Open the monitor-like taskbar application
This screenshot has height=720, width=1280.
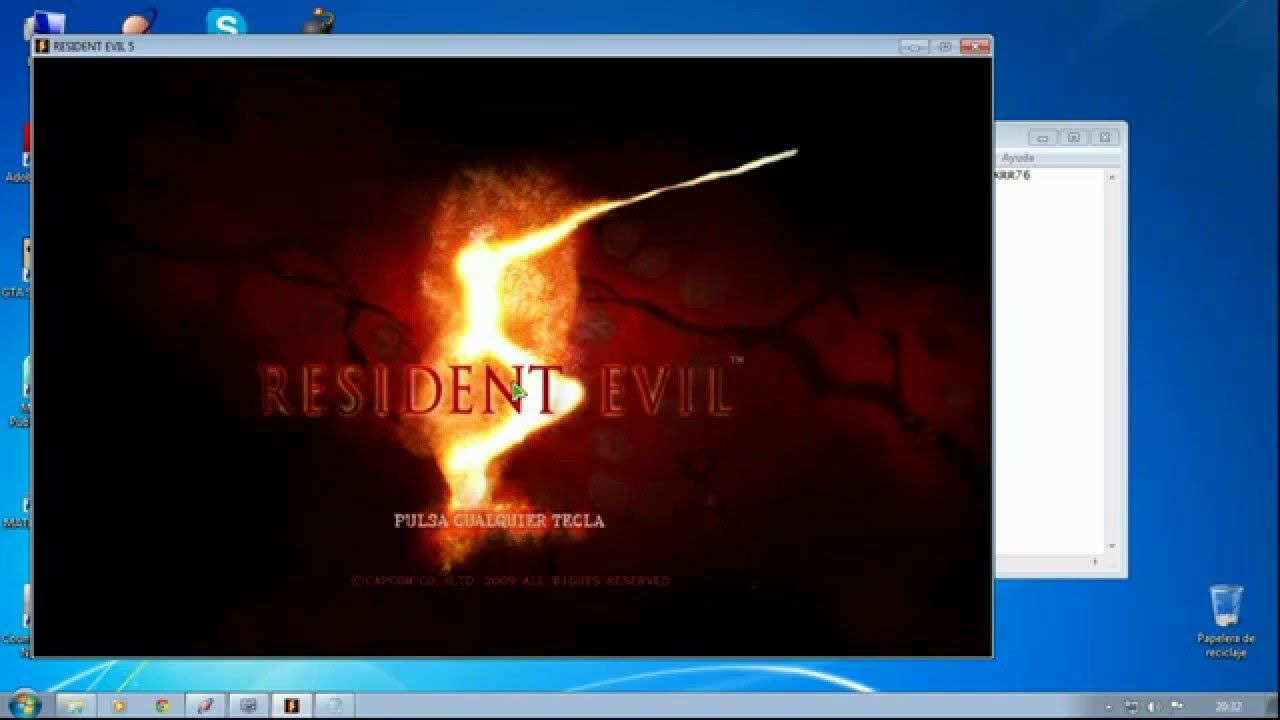(248, 705)
